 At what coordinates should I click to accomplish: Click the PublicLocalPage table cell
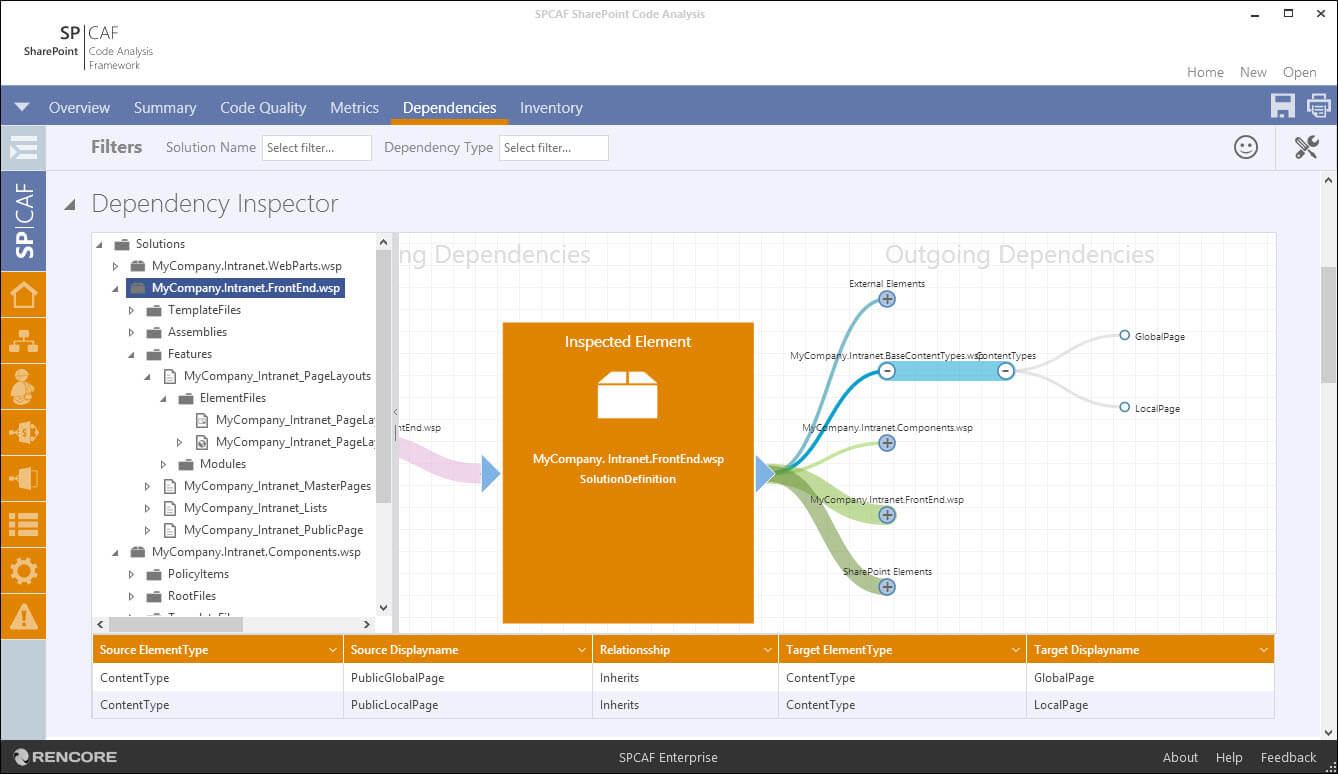click(468, 704)
